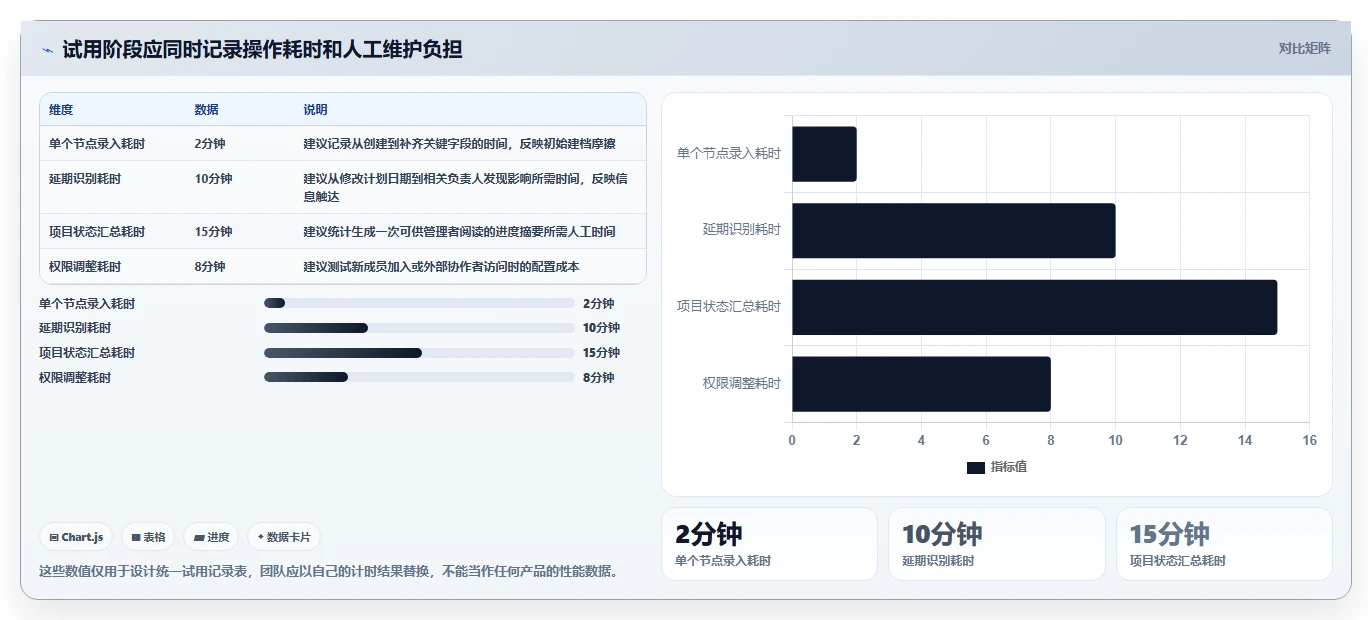Click the description starting 建议统计生成一次
The width and height of the screenshot is (1372, 620).
point(460,232)
